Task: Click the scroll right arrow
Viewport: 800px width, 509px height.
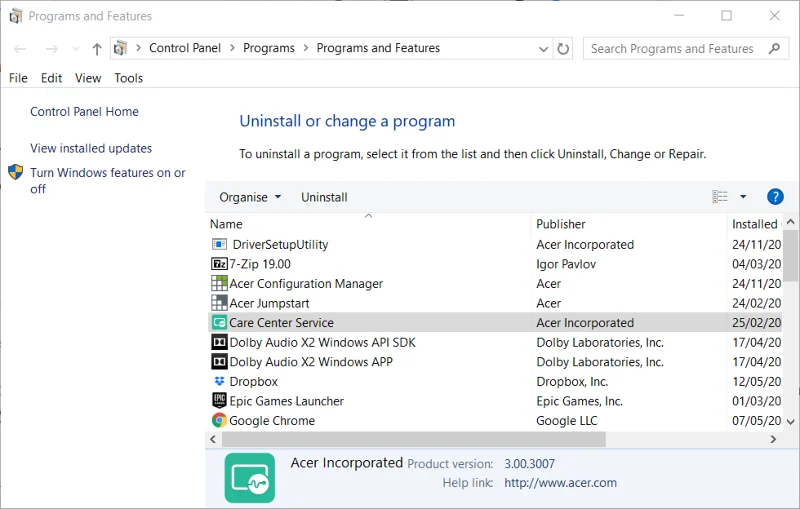Action: [773, 439]
